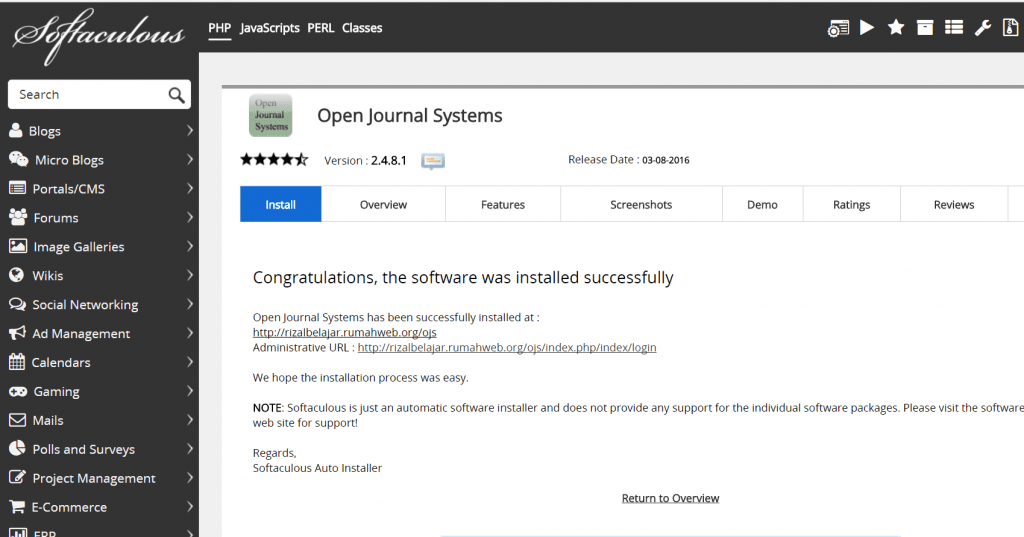This screenshot has height=537, width=1024.
Task: Expand the Mails category chevron
Action: click(x=189, y=420)
